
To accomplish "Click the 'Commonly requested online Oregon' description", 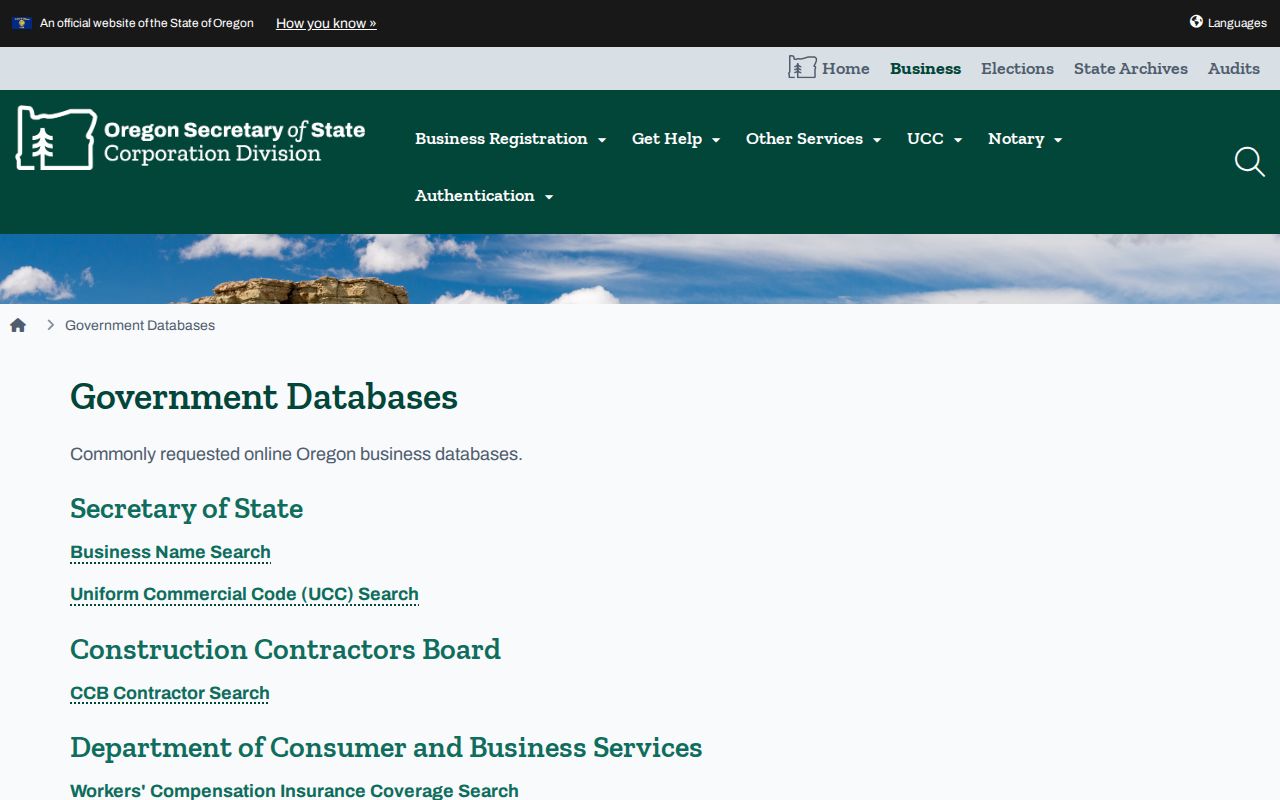I will (x=296, y=454).
